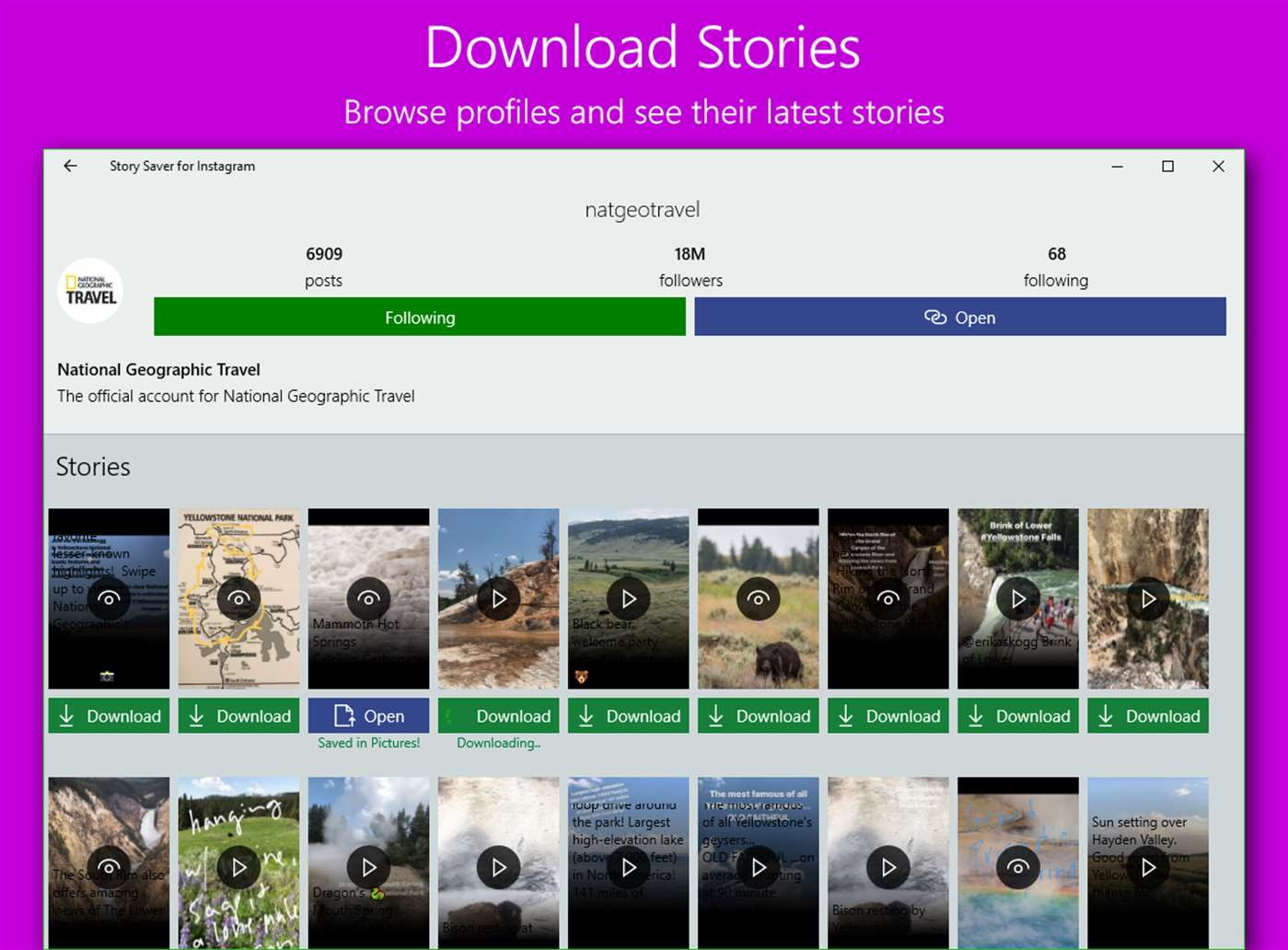Click the 'Downloading..' status text
The height and width of the screenshot is (950, 1288).
coord(498,743)
